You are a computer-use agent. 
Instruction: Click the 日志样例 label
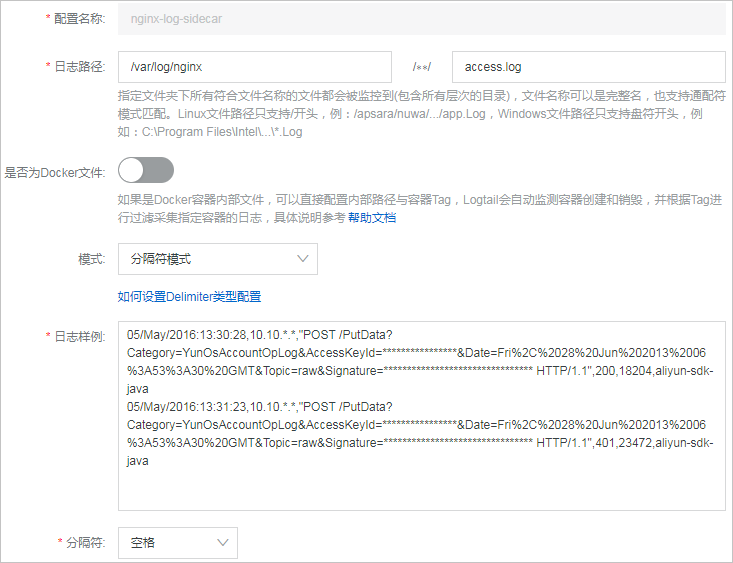[x=80, y=337]
